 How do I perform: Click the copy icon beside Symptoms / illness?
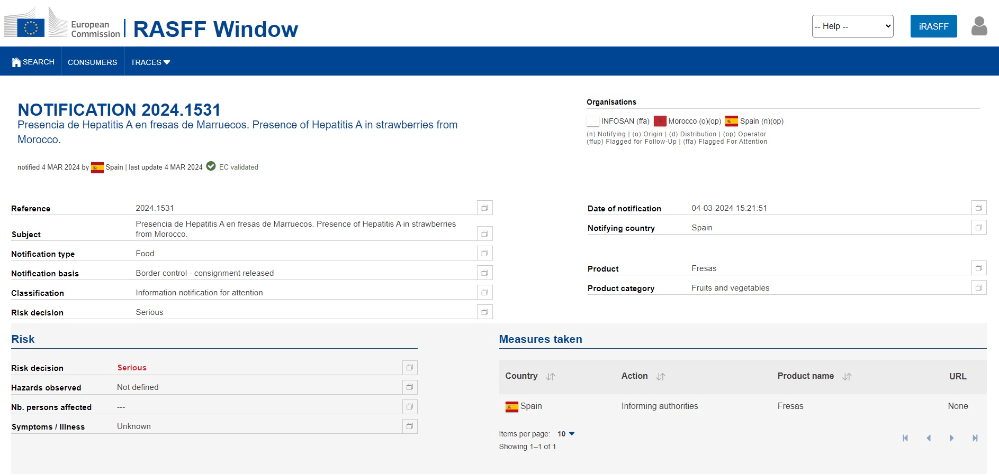point(409,427)
